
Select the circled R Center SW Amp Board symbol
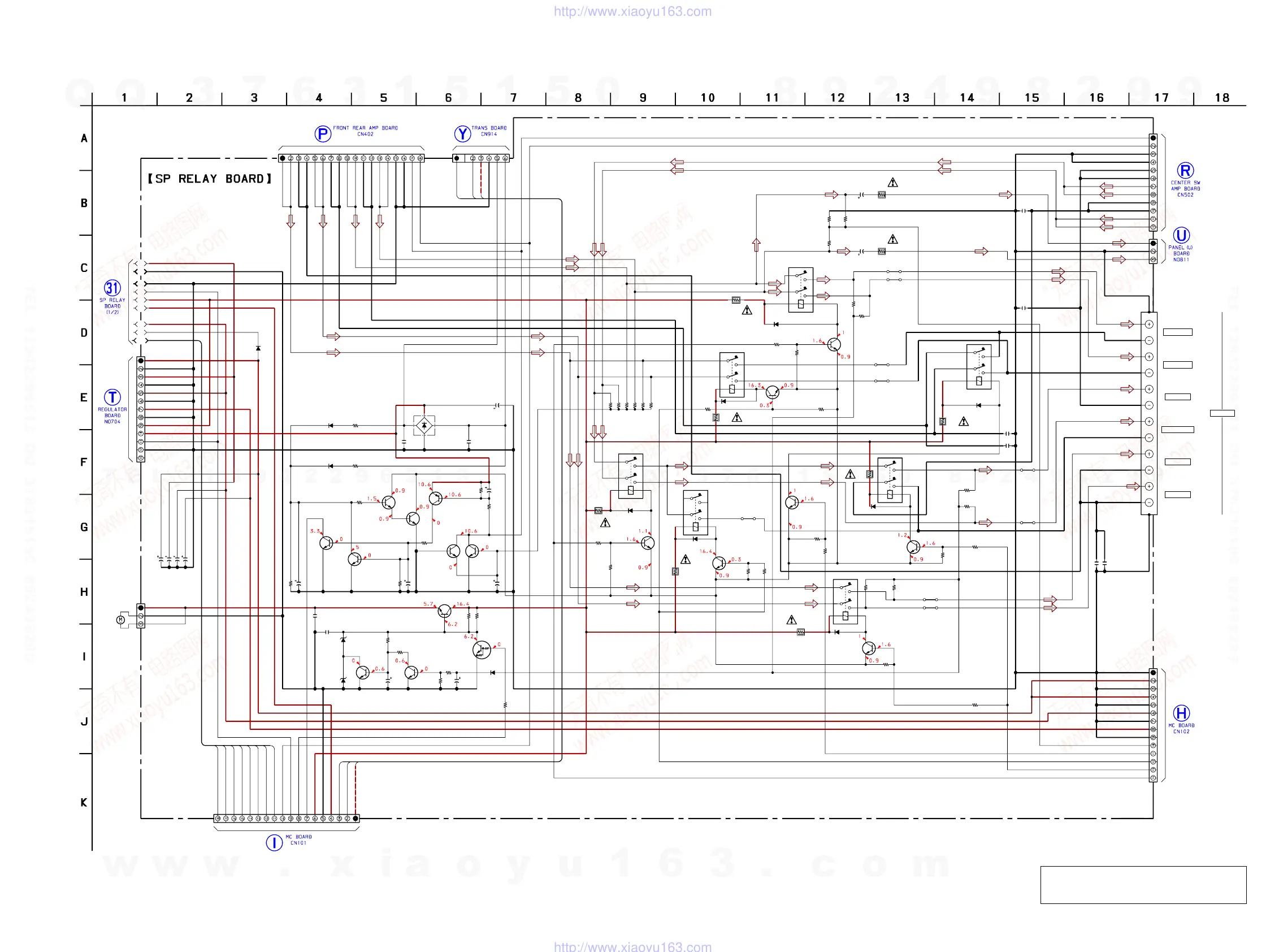tap(1185, 171)
